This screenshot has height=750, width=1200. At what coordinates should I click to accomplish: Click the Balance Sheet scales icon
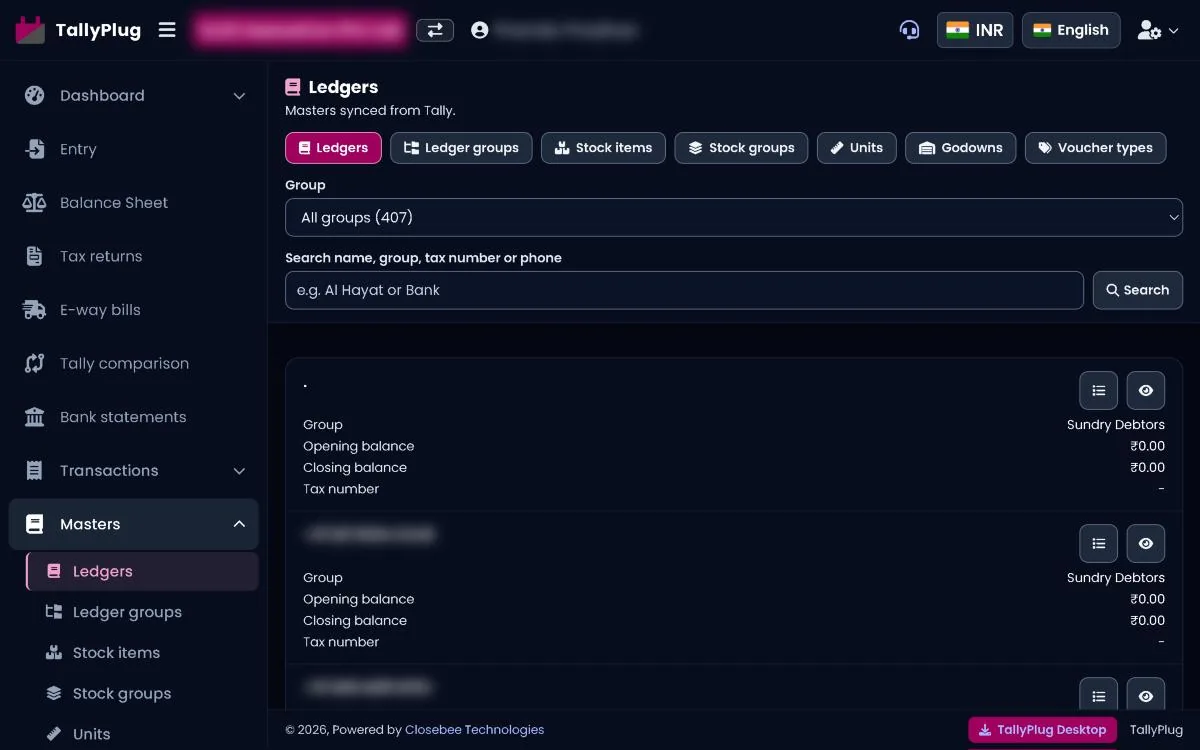click(x=35, y=203)
